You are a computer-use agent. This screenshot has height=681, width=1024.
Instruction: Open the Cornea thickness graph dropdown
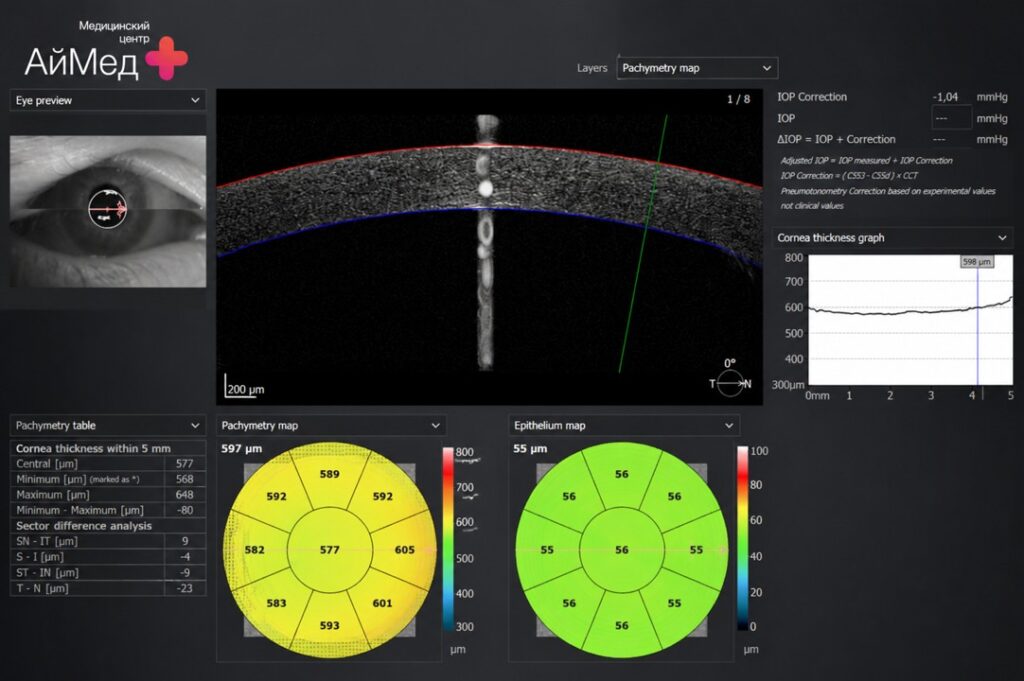[893, 238]
